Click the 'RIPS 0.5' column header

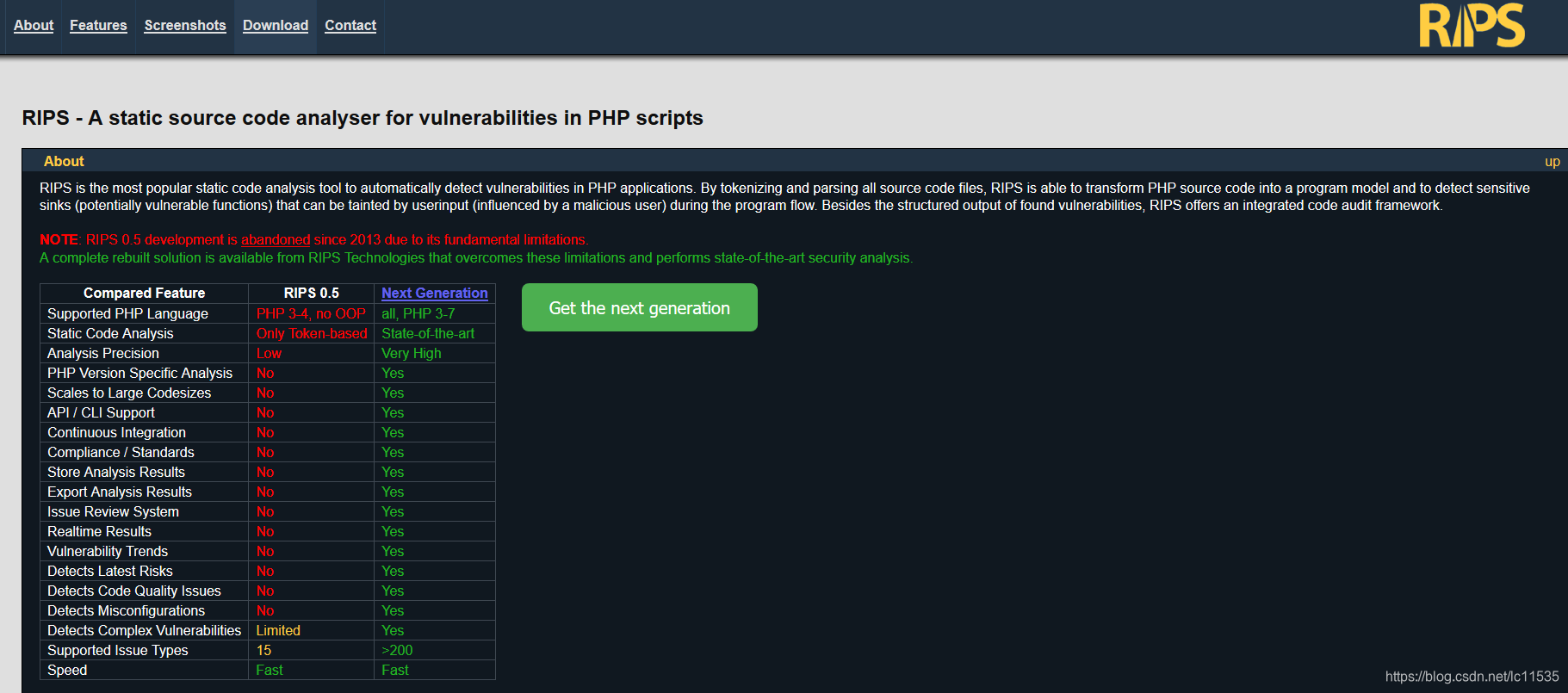tap(312, 294)
